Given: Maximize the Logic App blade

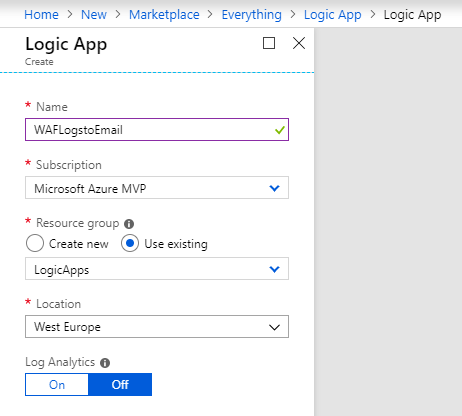Looking at the screenshot, I should tap(269, 43).
